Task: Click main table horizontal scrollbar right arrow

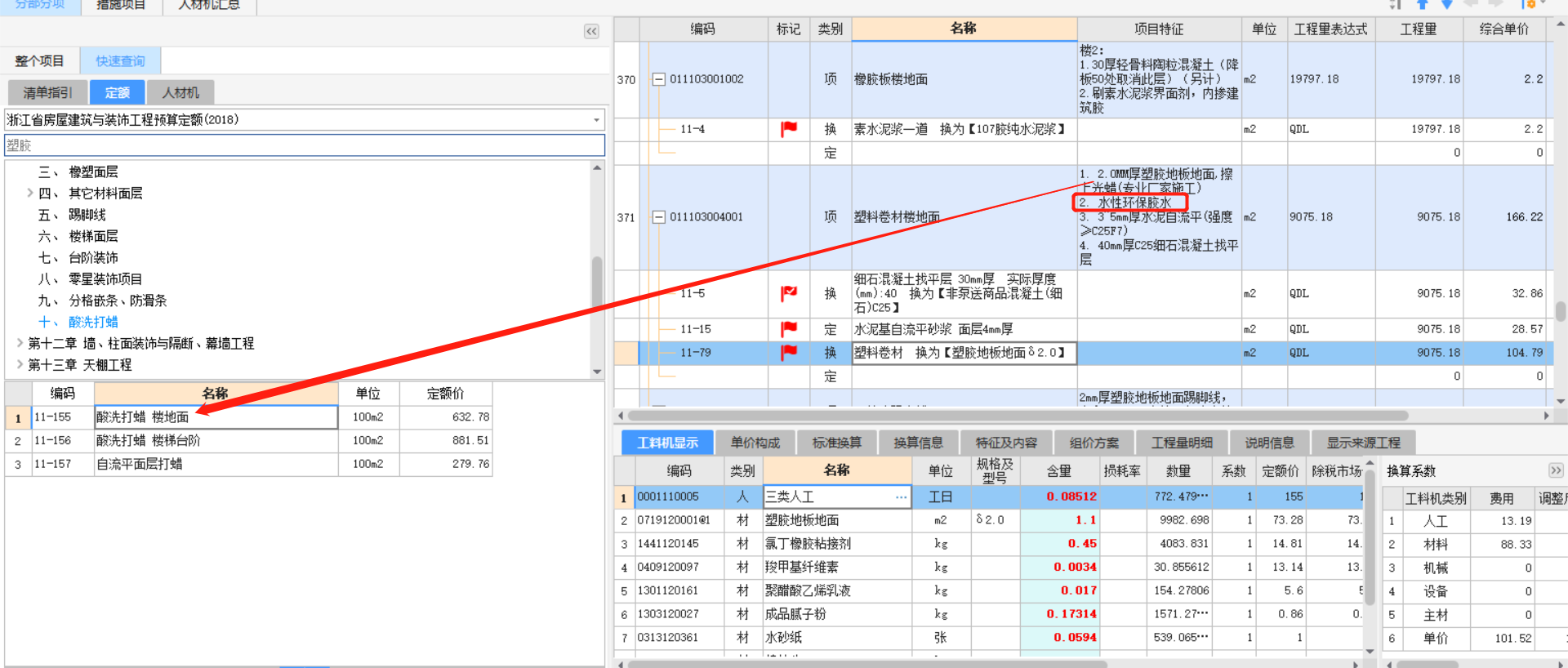Action: point(1546,416)
